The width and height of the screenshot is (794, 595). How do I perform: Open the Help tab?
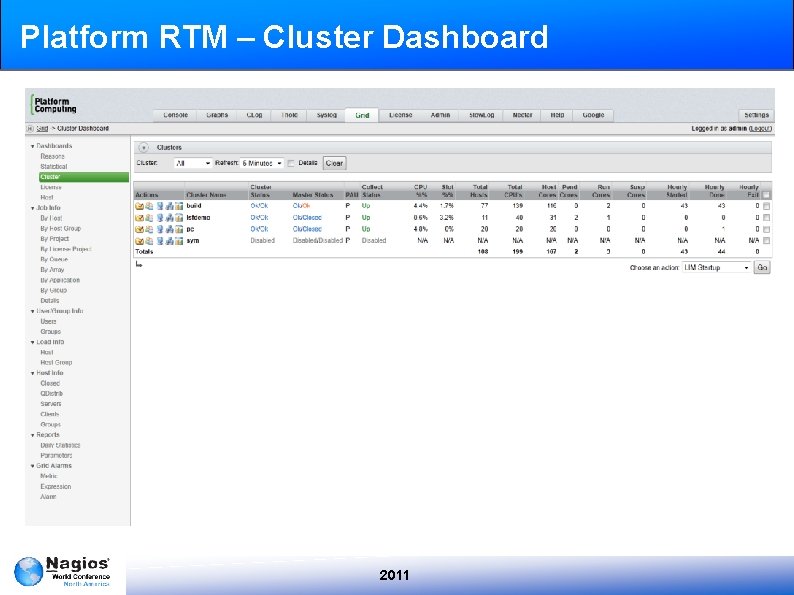[557, 115]
